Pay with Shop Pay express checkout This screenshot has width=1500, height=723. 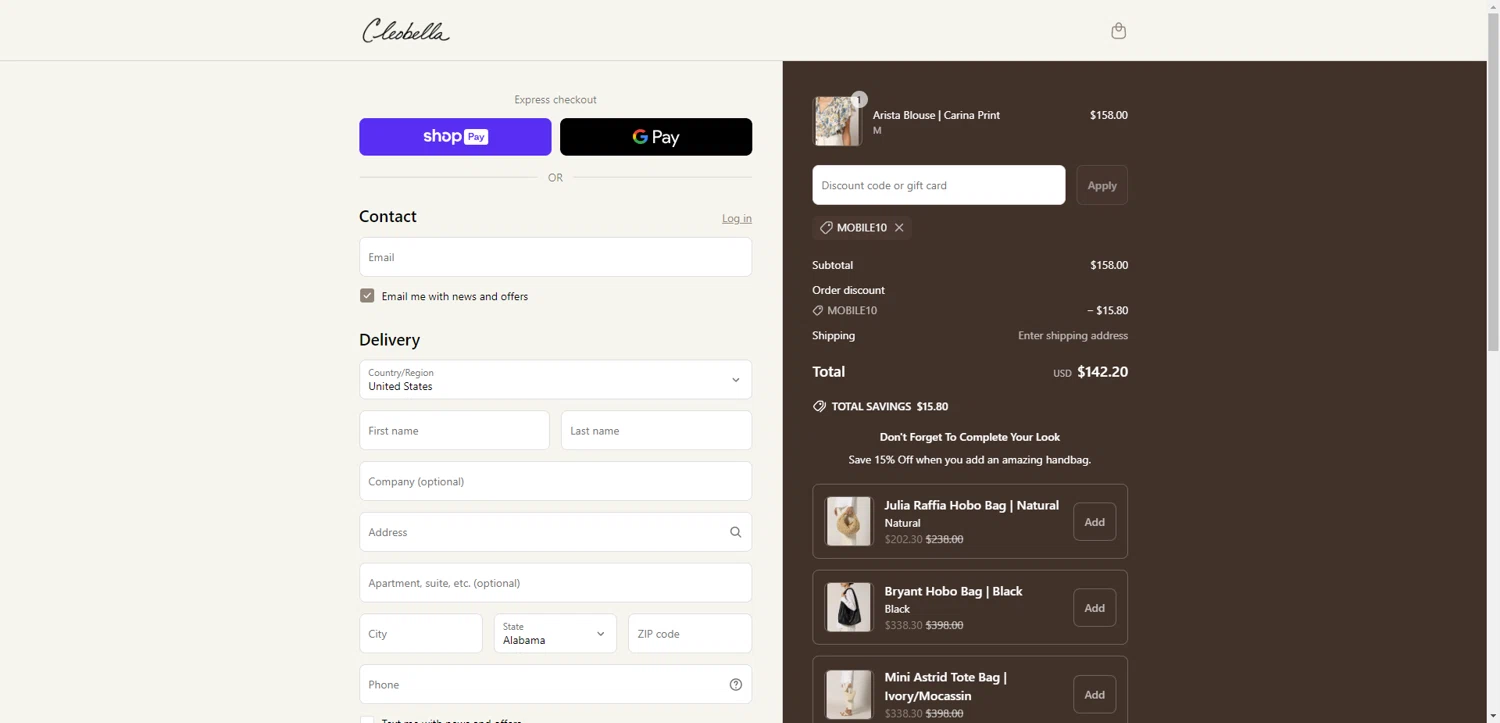[x=455, y=137]
